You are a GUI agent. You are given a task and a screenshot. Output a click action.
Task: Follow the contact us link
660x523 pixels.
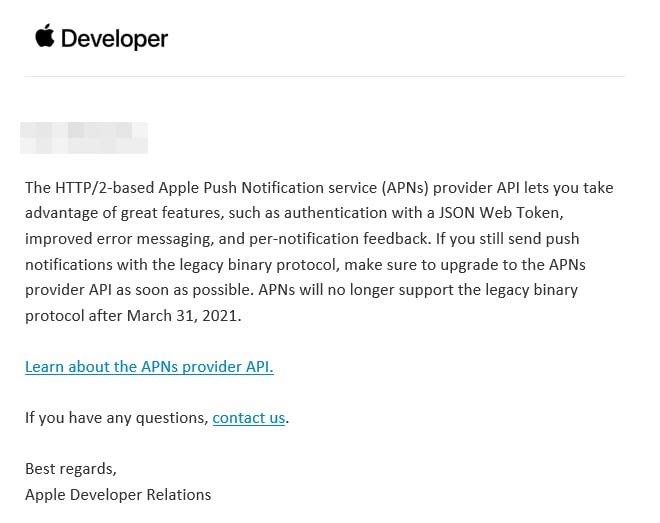click(249, 418)
